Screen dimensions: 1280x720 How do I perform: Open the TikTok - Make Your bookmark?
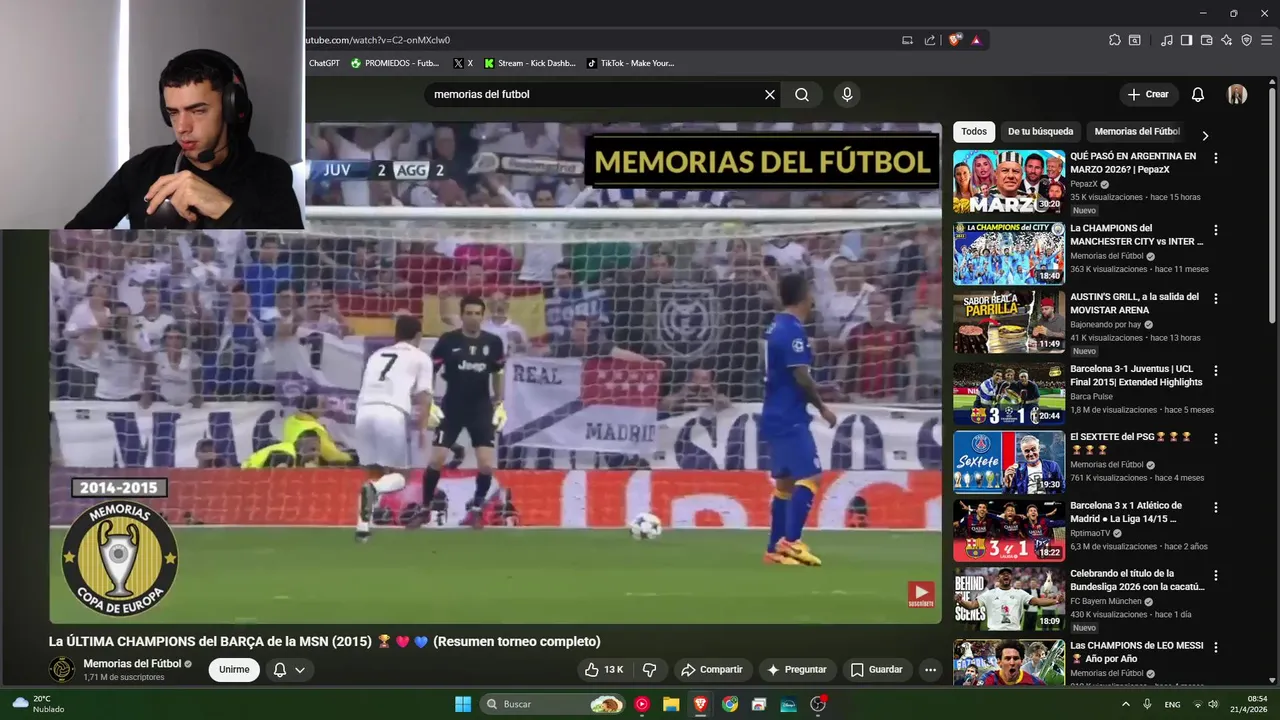(631, 63)
